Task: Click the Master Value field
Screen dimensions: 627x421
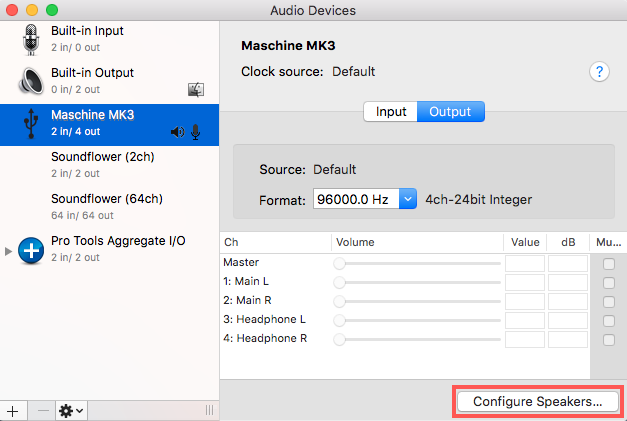Action: point(525,263)
